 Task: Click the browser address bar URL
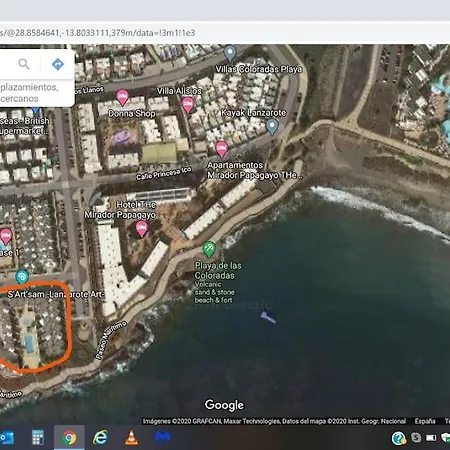[97, 33]
